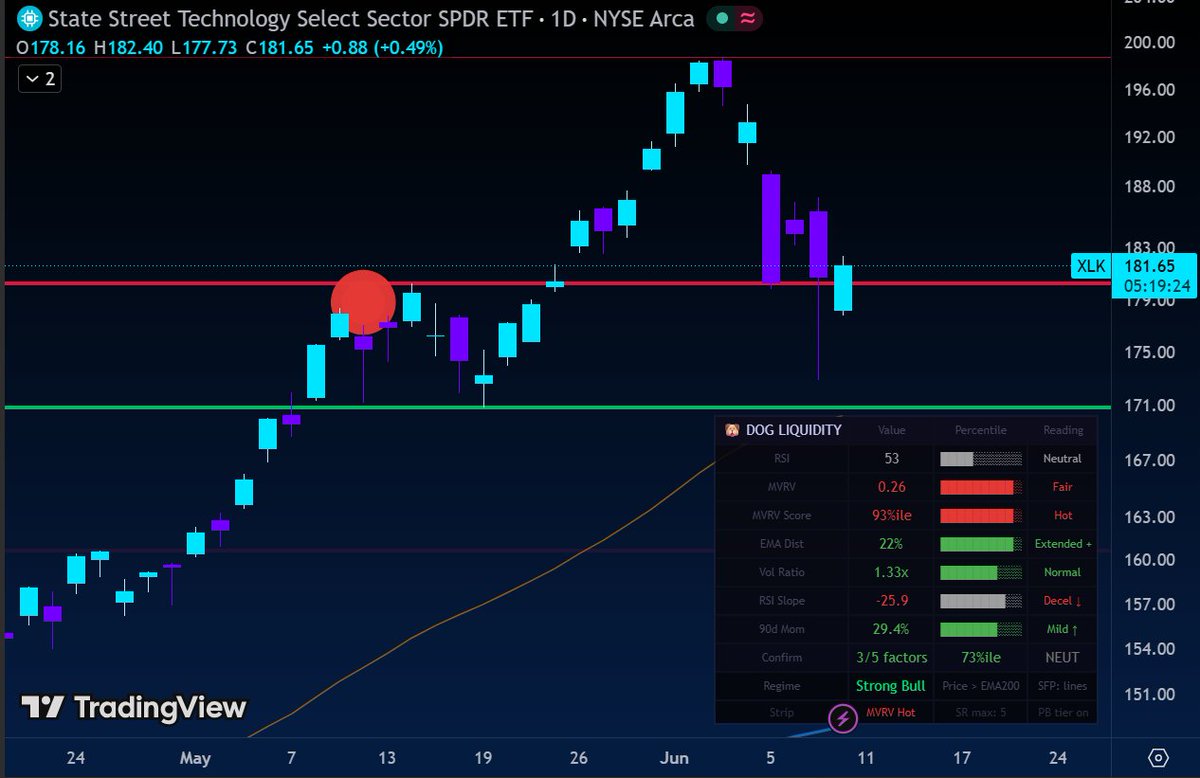
Task: Click the 26 date label on the time axis
Action: (x=579, y=758)
